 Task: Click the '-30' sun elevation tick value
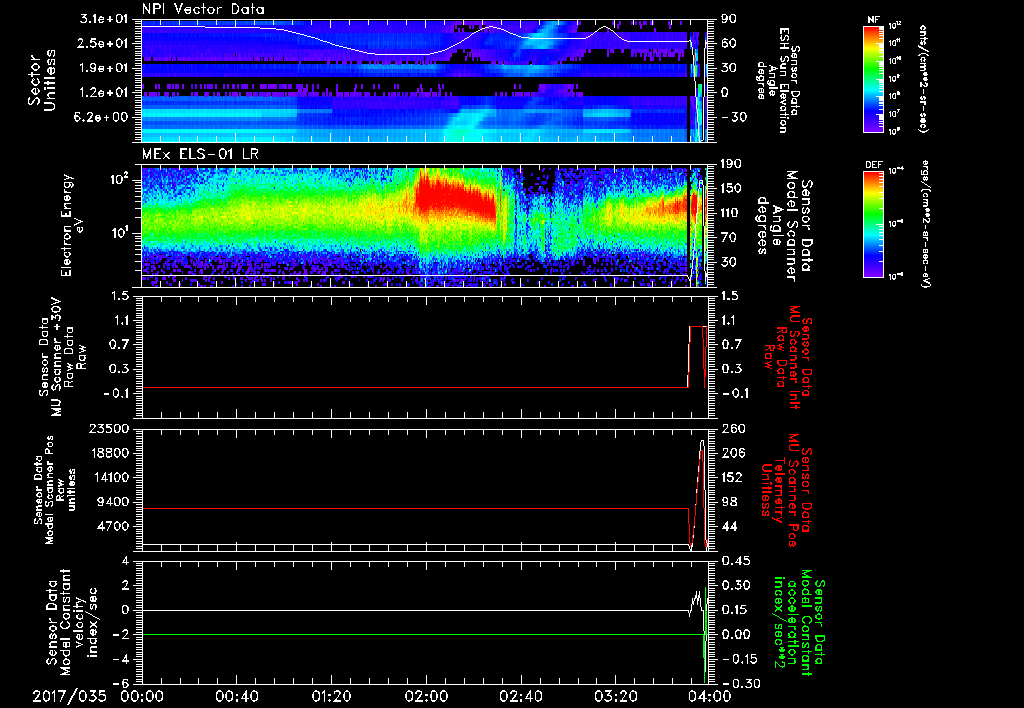734,118
